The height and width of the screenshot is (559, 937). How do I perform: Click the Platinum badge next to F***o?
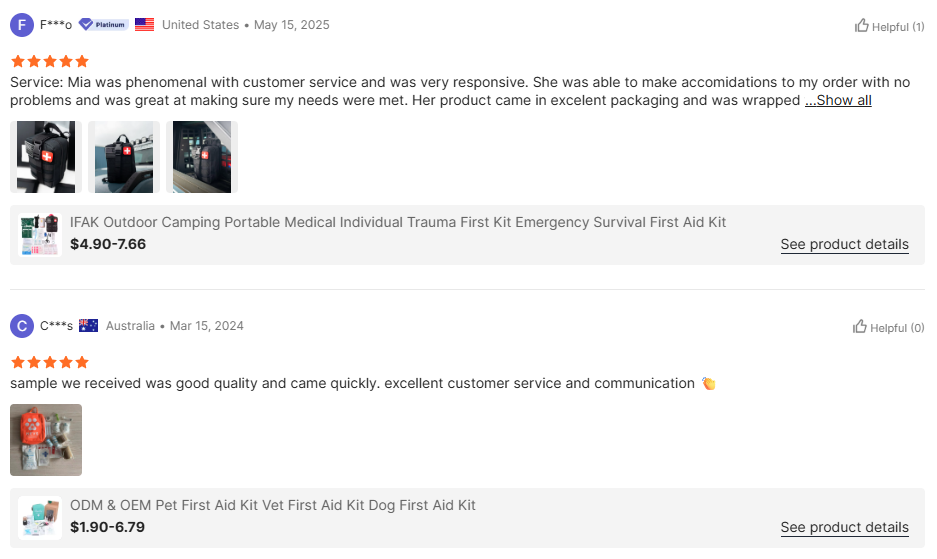103,25
